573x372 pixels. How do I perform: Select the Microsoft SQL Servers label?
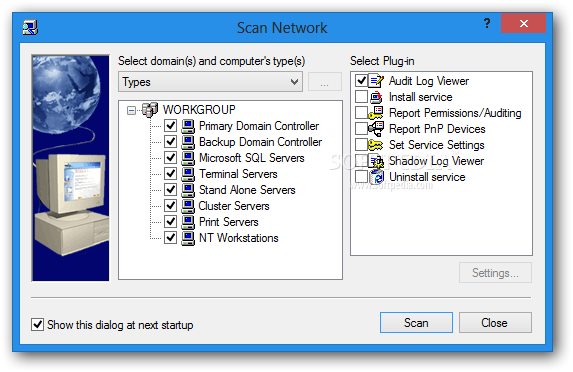pos(252,158)
